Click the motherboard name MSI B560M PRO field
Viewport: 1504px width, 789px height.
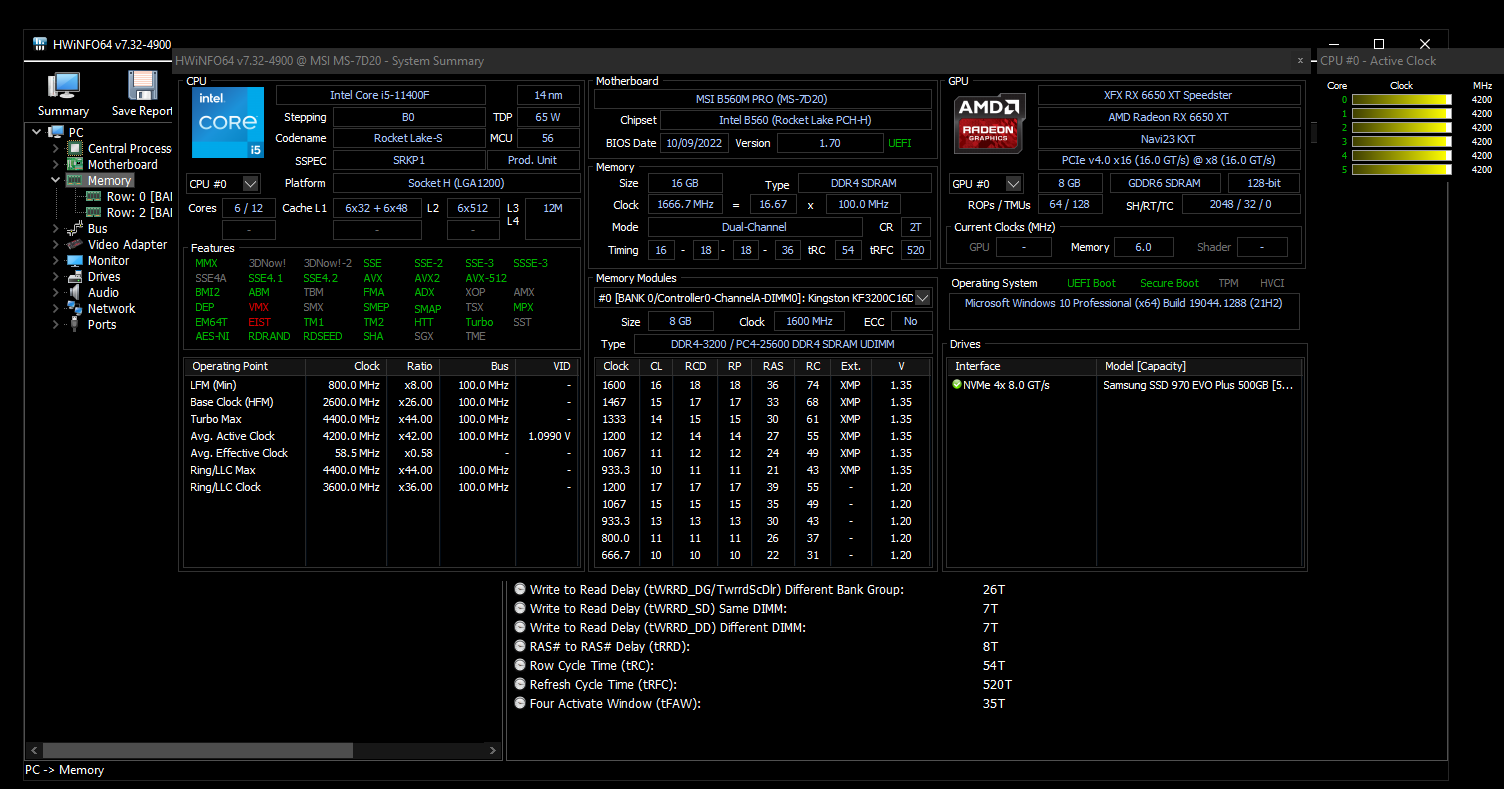(762, 99)
